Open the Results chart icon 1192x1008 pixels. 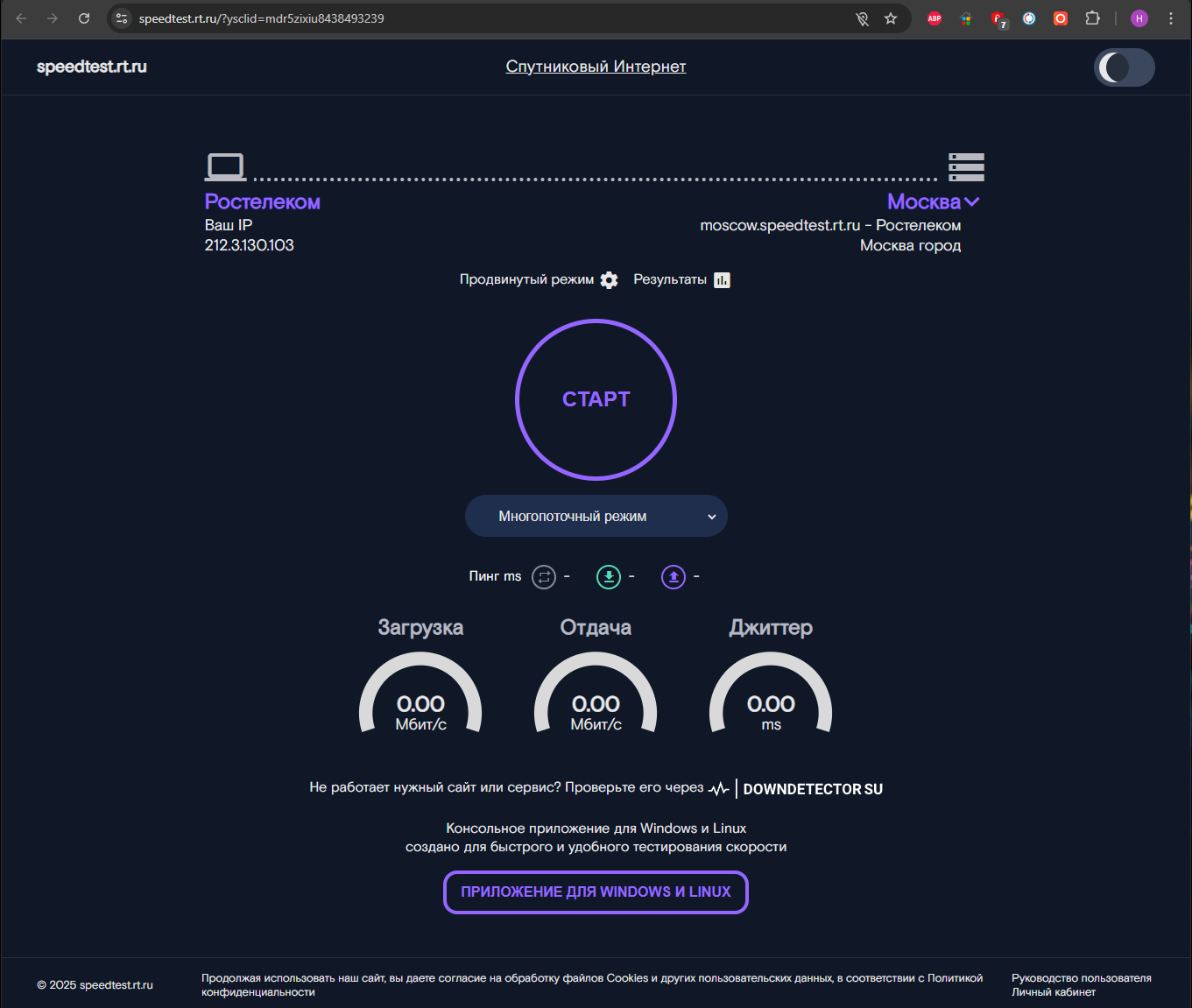tap(722, 280)
